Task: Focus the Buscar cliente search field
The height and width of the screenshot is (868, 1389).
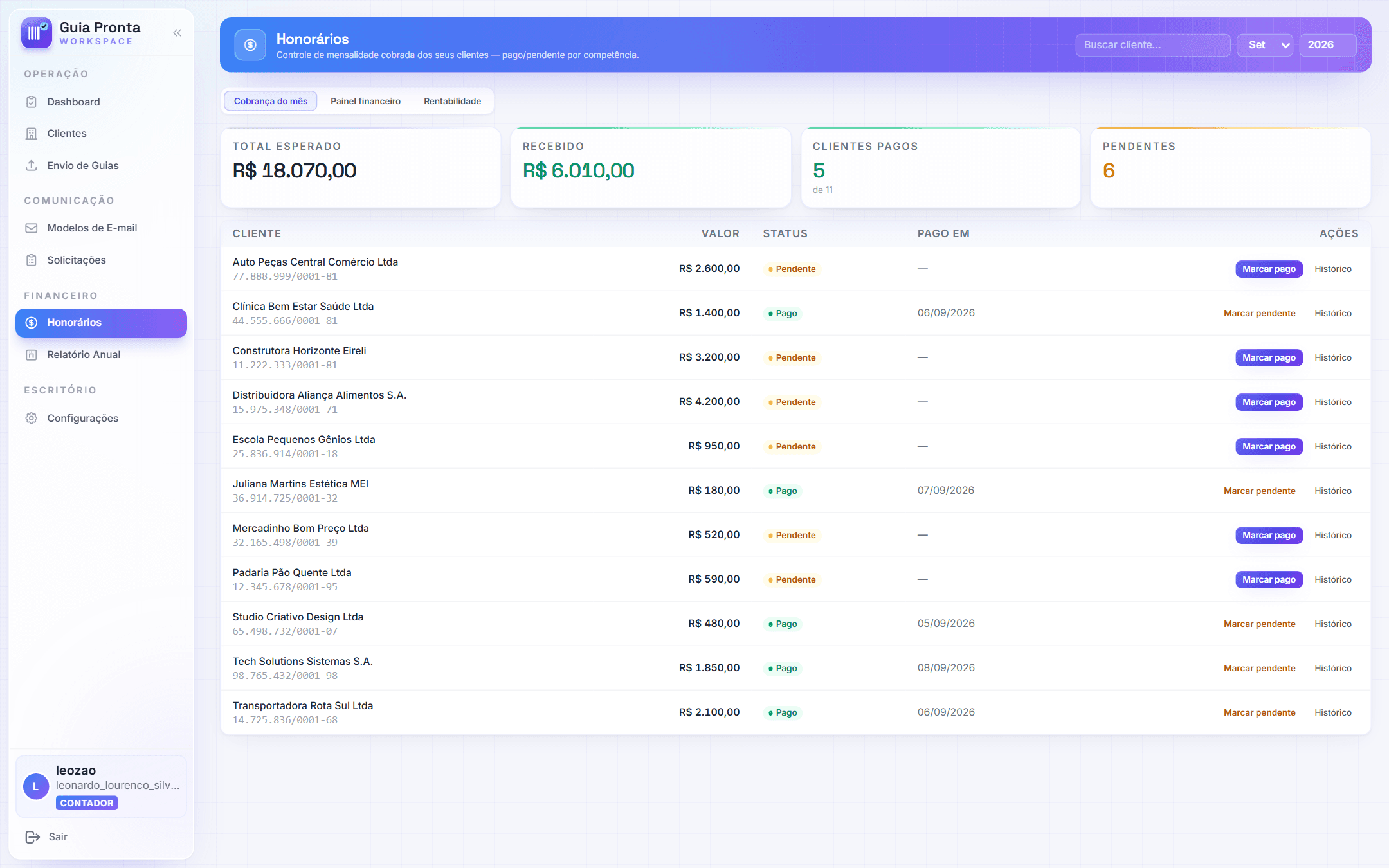Action: click(x=1152, y=45)
